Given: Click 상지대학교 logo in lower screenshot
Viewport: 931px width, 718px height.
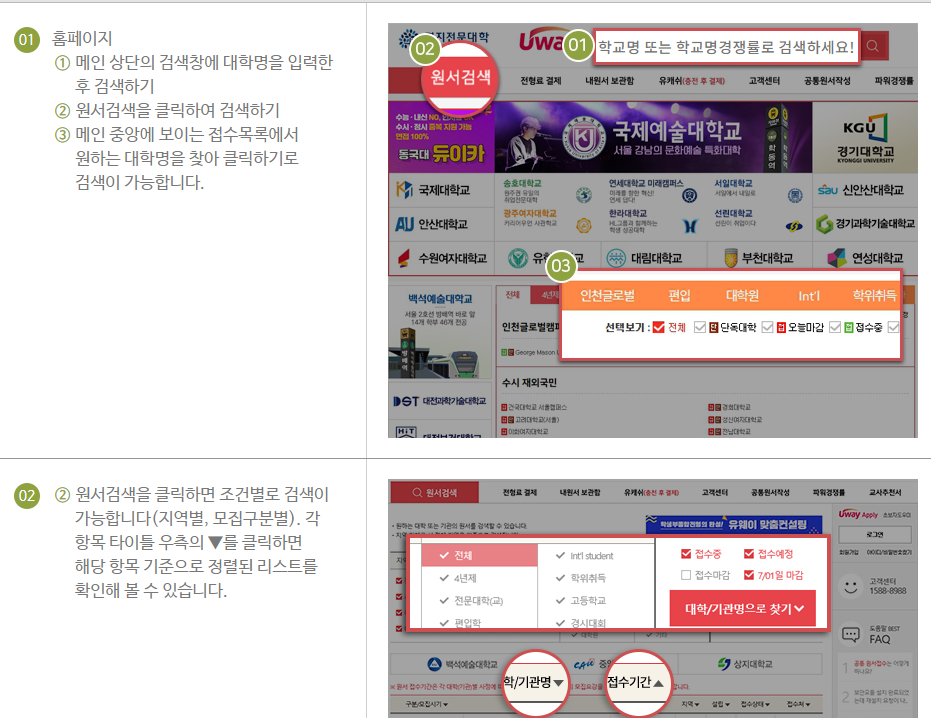Looking at the screenshot, I should 745,664.
